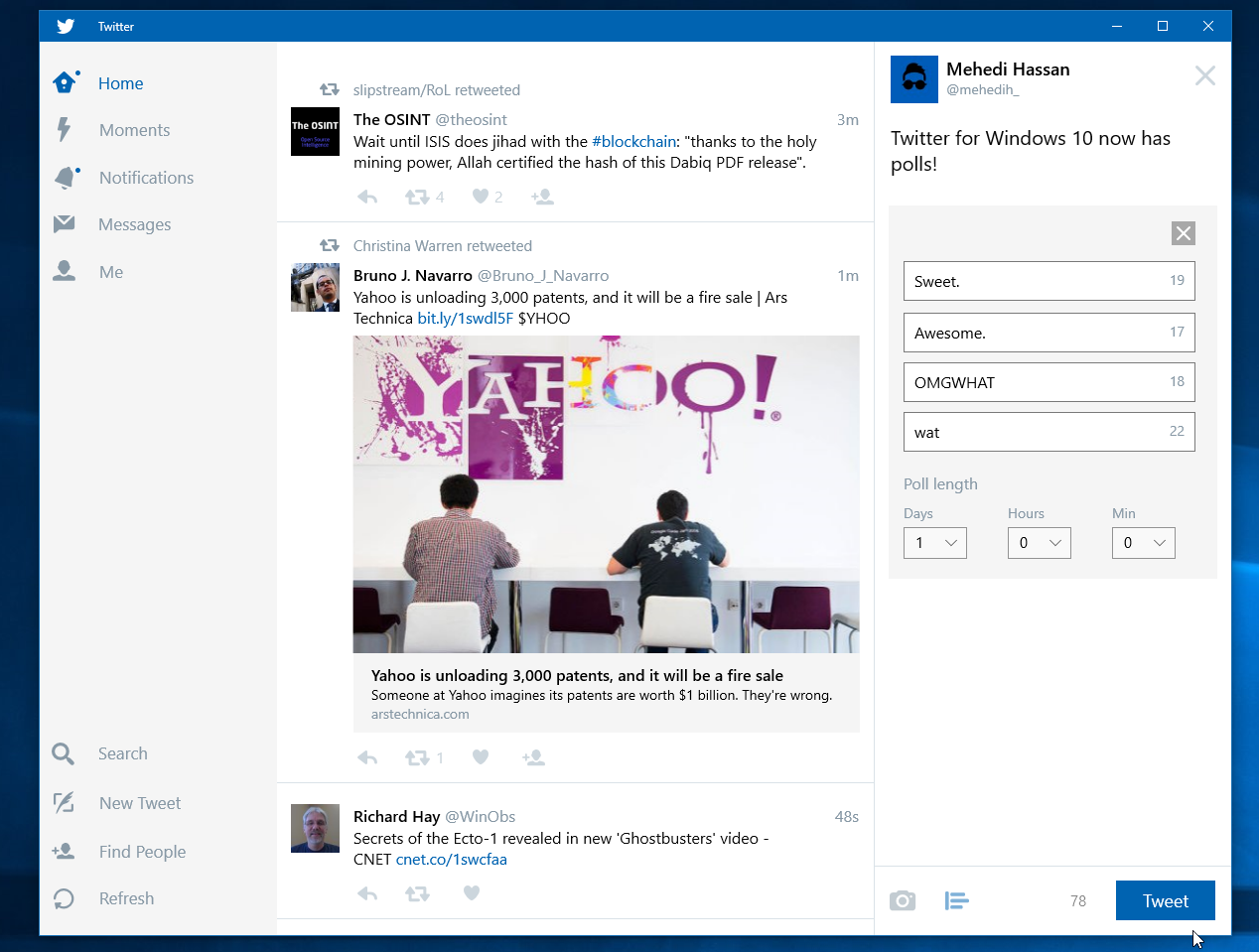
Task: Select Messages in the sidebar
Action: 134,224
